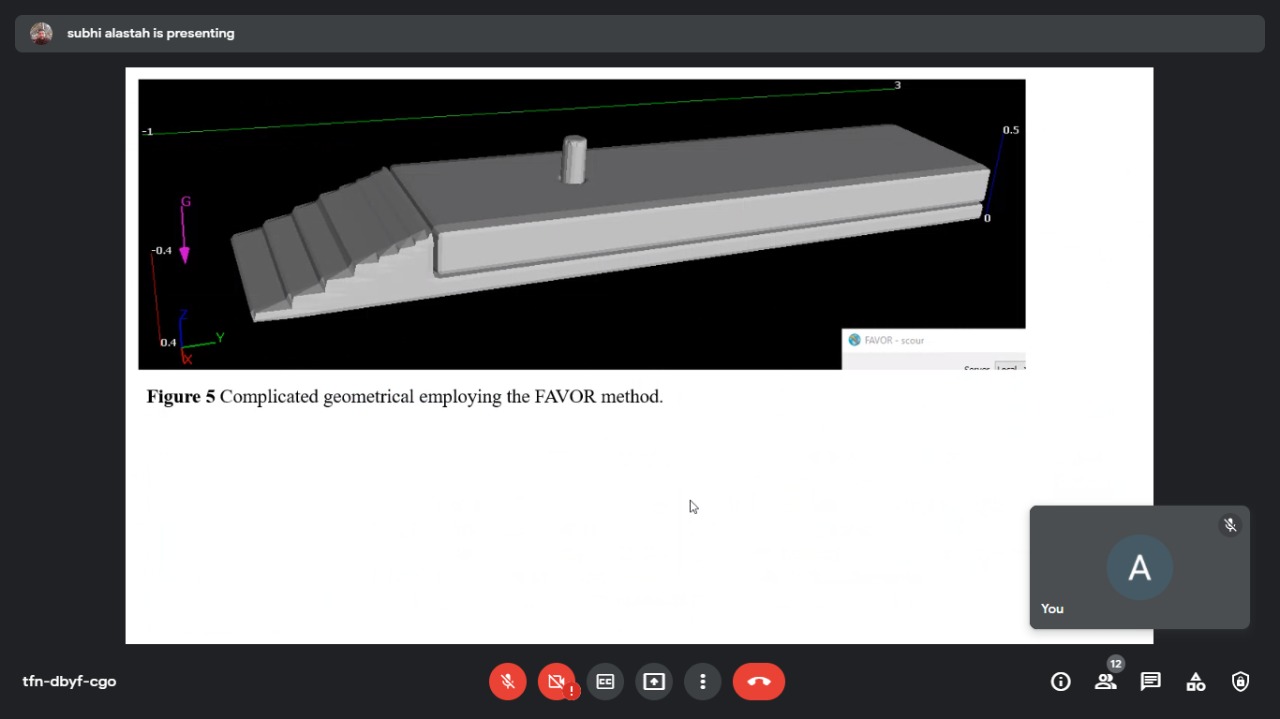1280x719 pixels.
Task: Open the host controls shield icon
Action: pyautogui.click(x=1241, y=681)
